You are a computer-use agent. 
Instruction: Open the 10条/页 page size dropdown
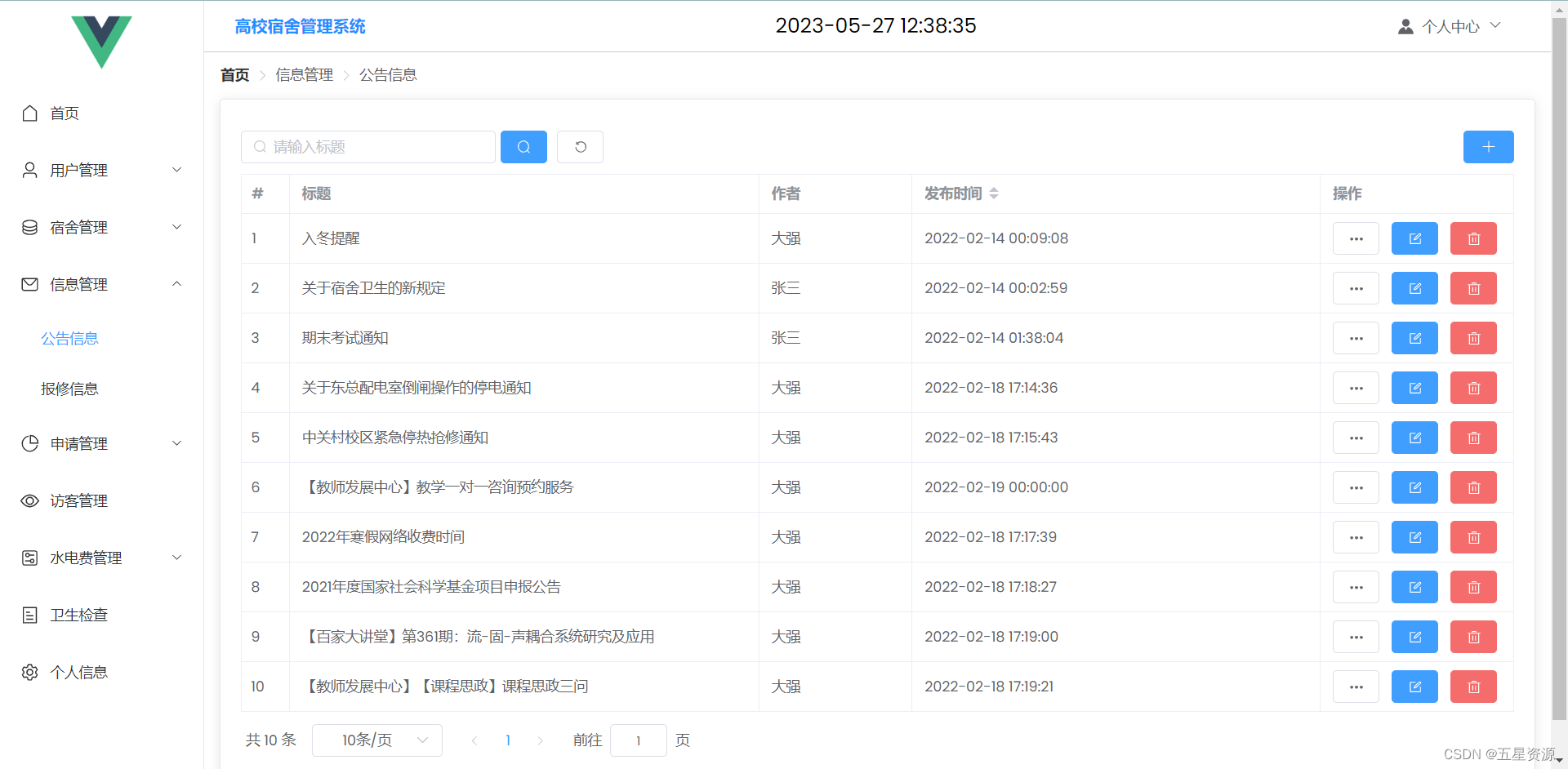pyautogui.click(x=377, y=740)
